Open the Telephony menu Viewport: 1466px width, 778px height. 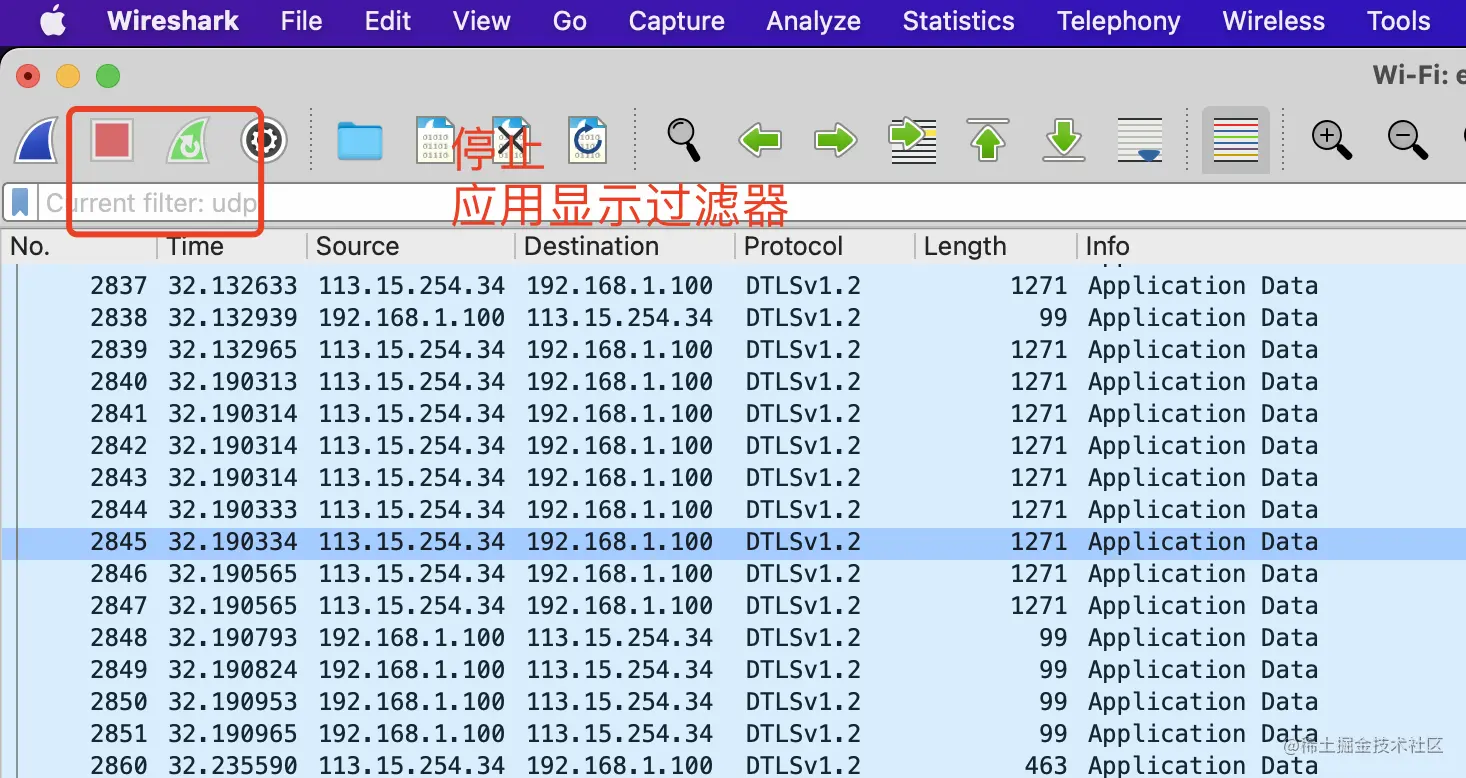click(x=1118, y=21)
